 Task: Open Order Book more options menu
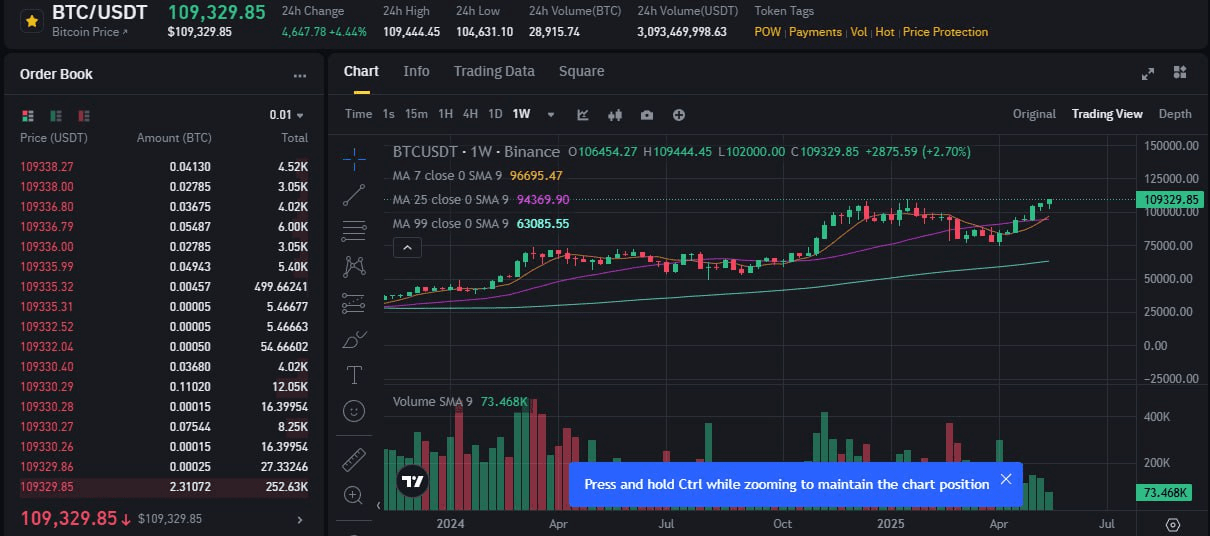(x=300, y=75)
